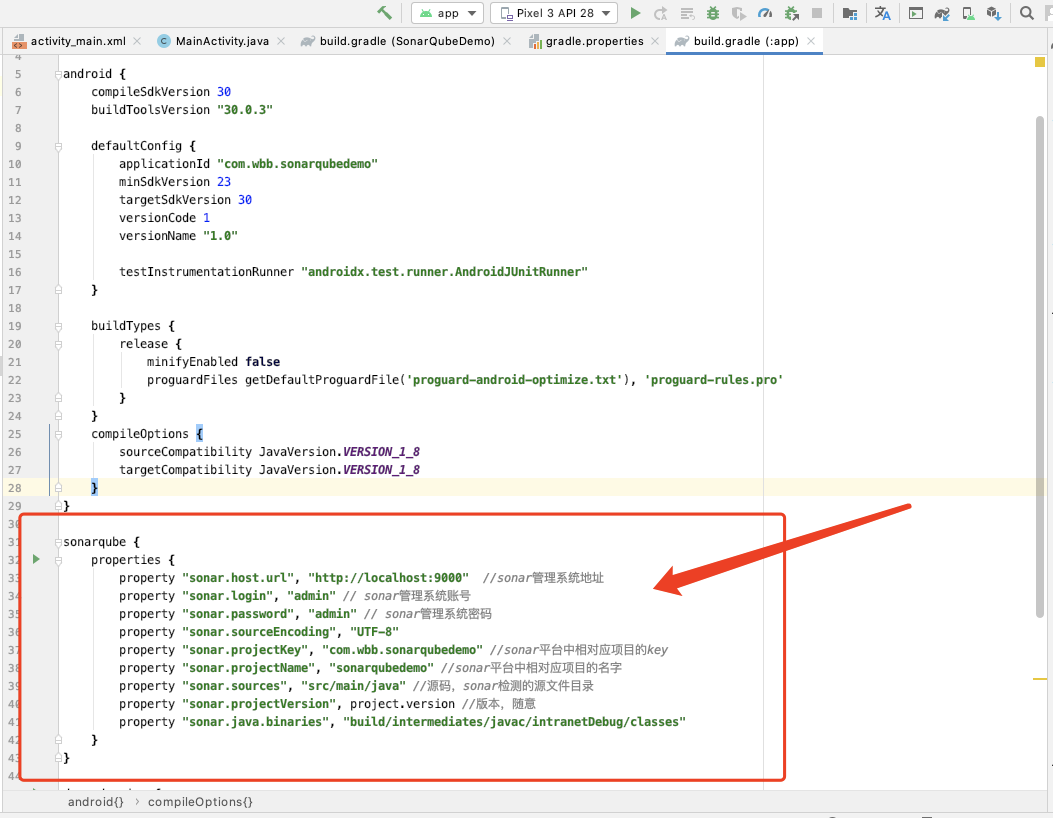
Task: Collapse the defaultConfig code block
Action: (x=58, y=145)
